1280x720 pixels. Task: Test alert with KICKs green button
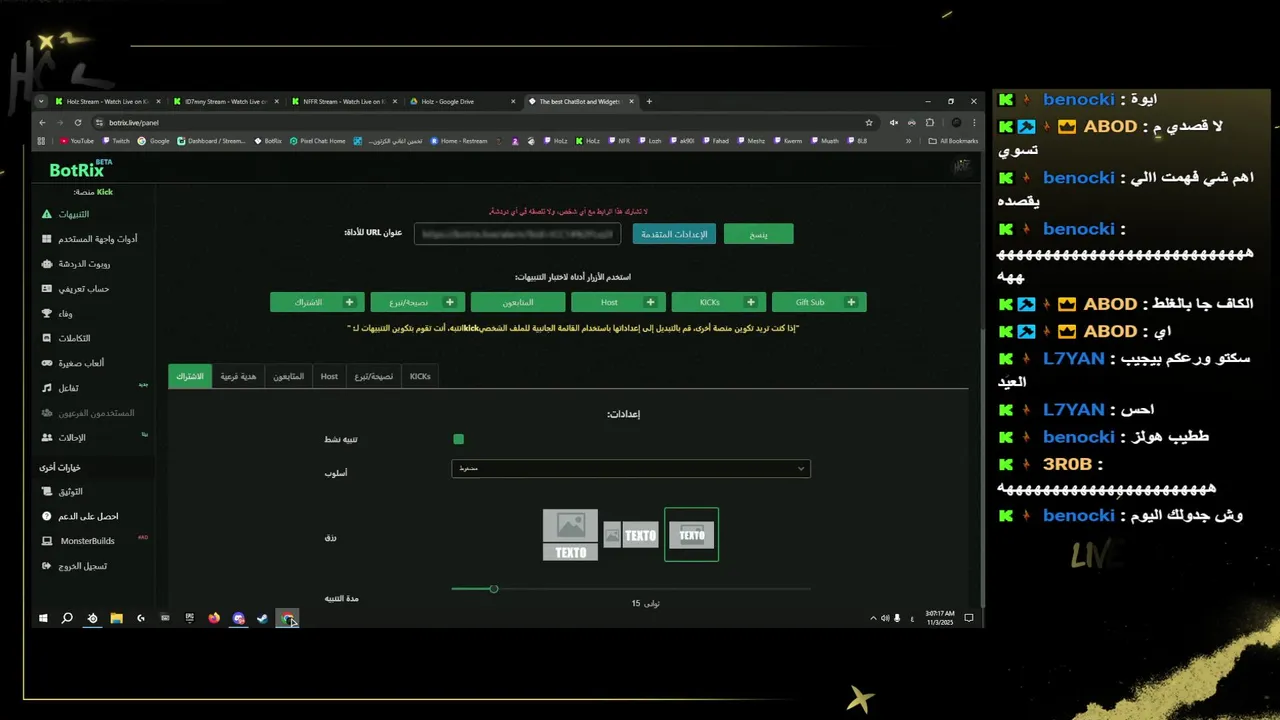click(719, 302)
